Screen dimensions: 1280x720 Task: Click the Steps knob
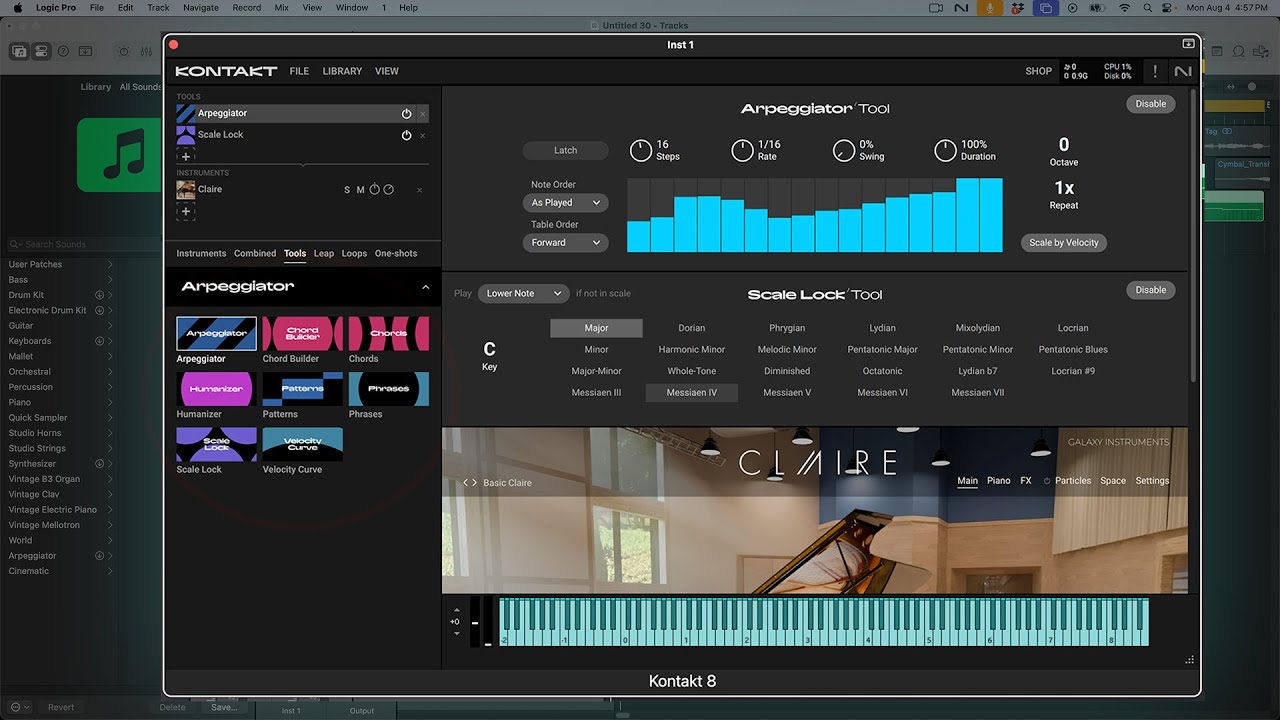click(x=640, y=151)
